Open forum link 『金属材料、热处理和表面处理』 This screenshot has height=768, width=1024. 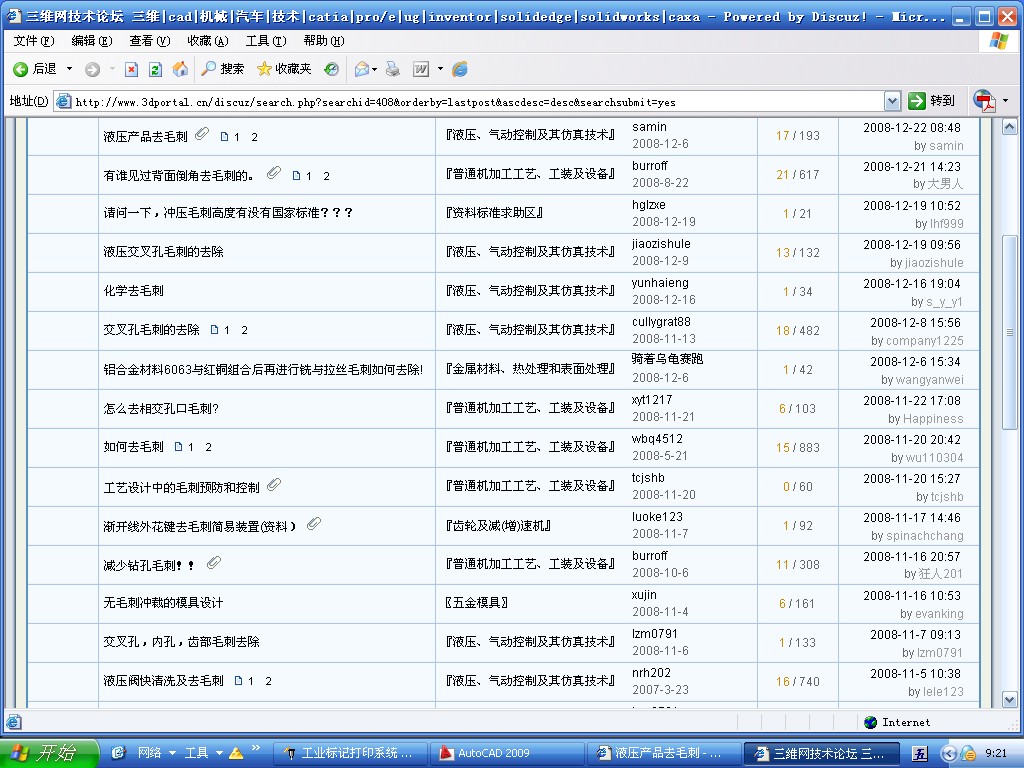(531, 369)
